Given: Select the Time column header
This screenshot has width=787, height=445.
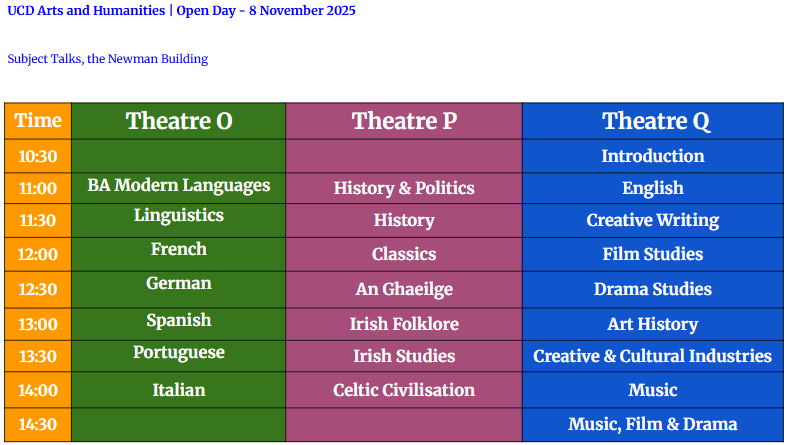Looking at the screenshot, I should coord(38,121).
